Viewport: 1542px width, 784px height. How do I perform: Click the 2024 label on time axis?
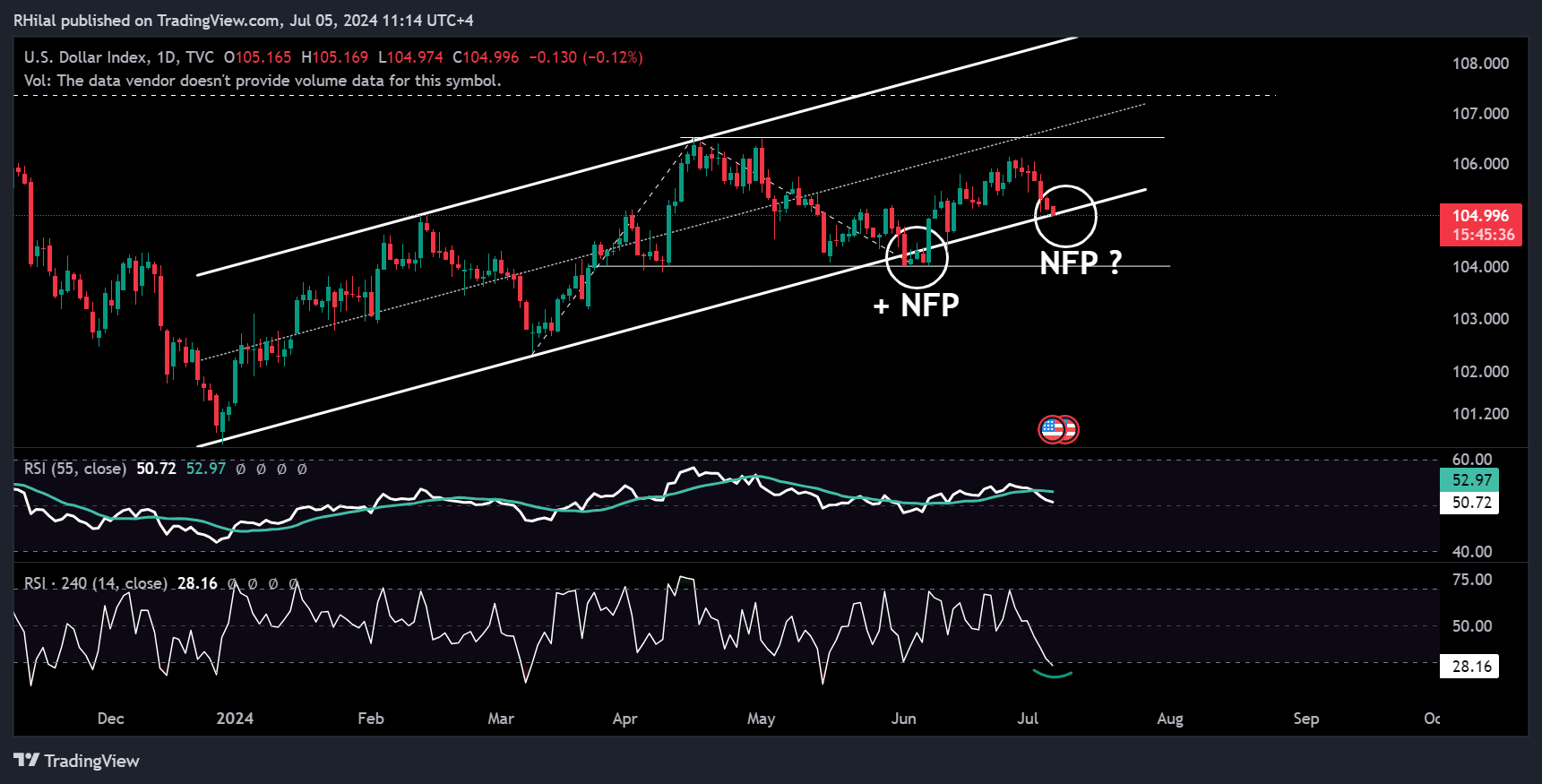click(235, 719)
